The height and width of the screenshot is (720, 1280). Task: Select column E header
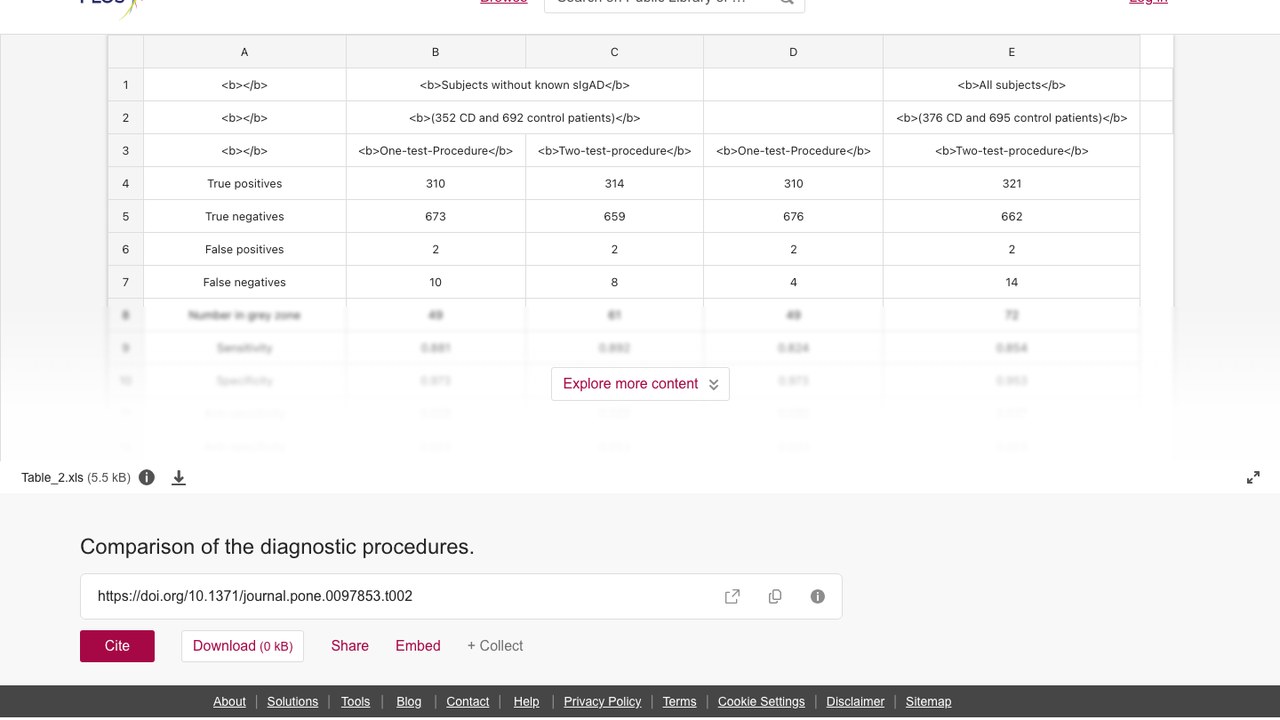click(x=1011, y=52)
